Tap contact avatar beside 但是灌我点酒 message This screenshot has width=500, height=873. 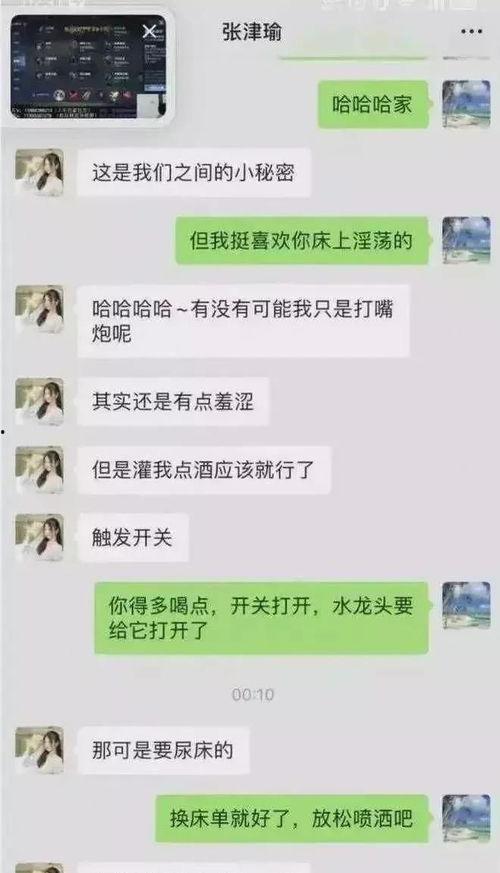40,470
